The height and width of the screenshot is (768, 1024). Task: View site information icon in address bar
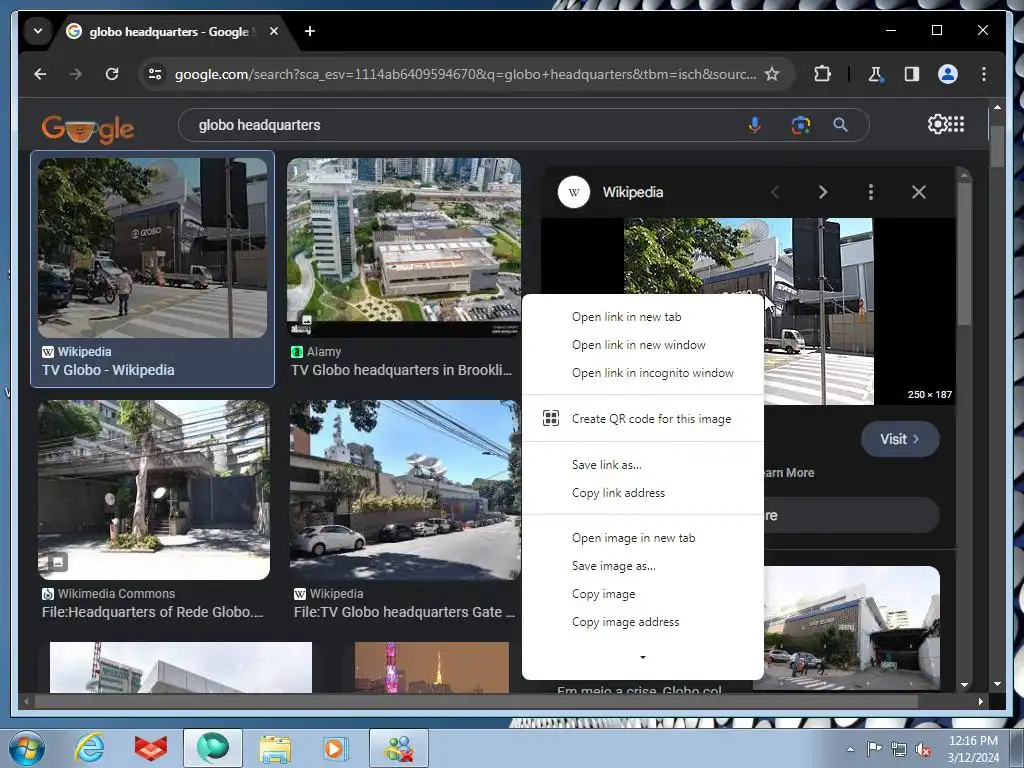click(x=155, y=74)
